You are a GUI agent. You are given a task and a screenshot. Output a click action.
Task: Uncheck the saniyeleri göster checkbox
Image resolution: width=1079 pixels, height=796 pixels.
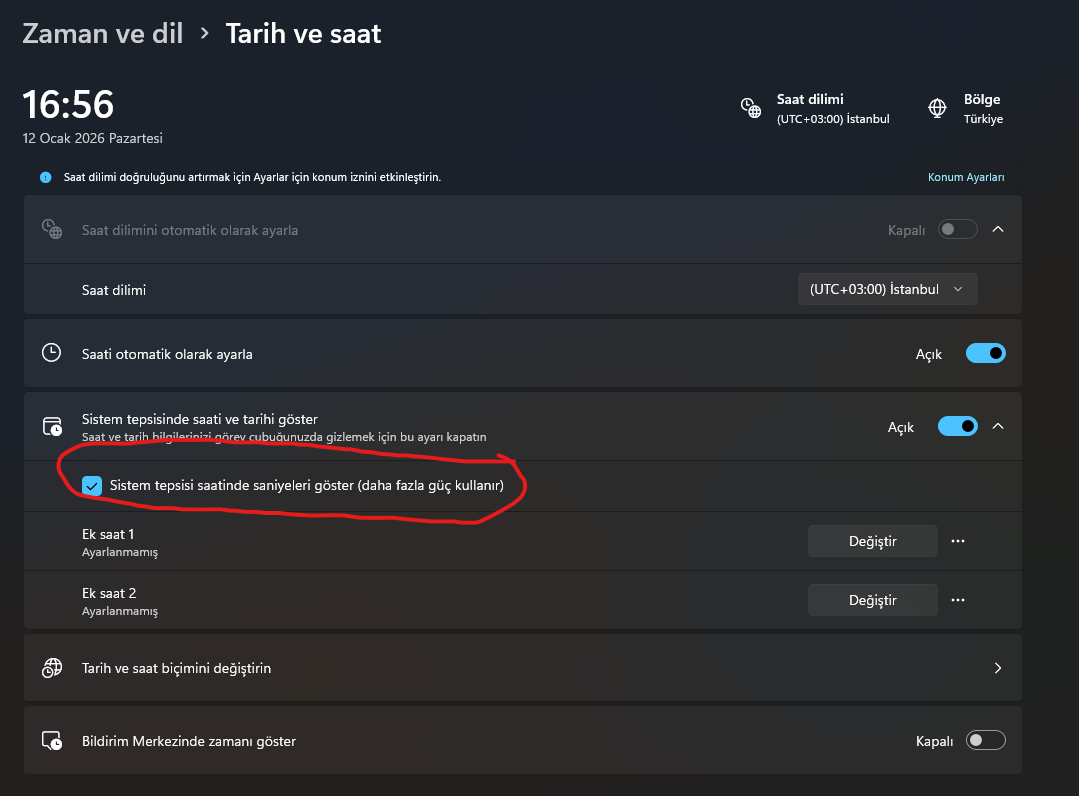(92, 486)
